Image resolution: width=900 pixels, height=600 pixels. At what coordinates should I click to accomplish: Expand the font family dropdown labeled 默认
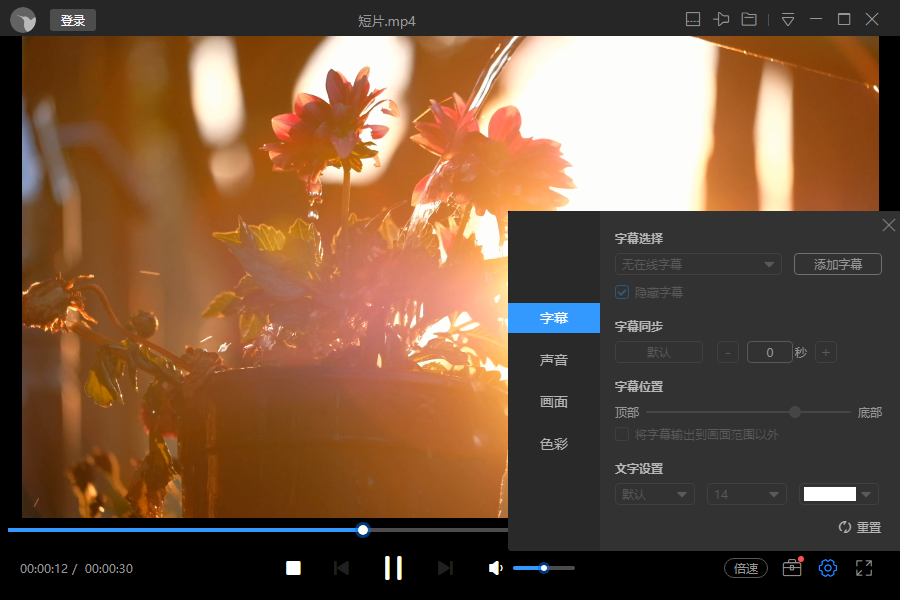tap(654, 494)
